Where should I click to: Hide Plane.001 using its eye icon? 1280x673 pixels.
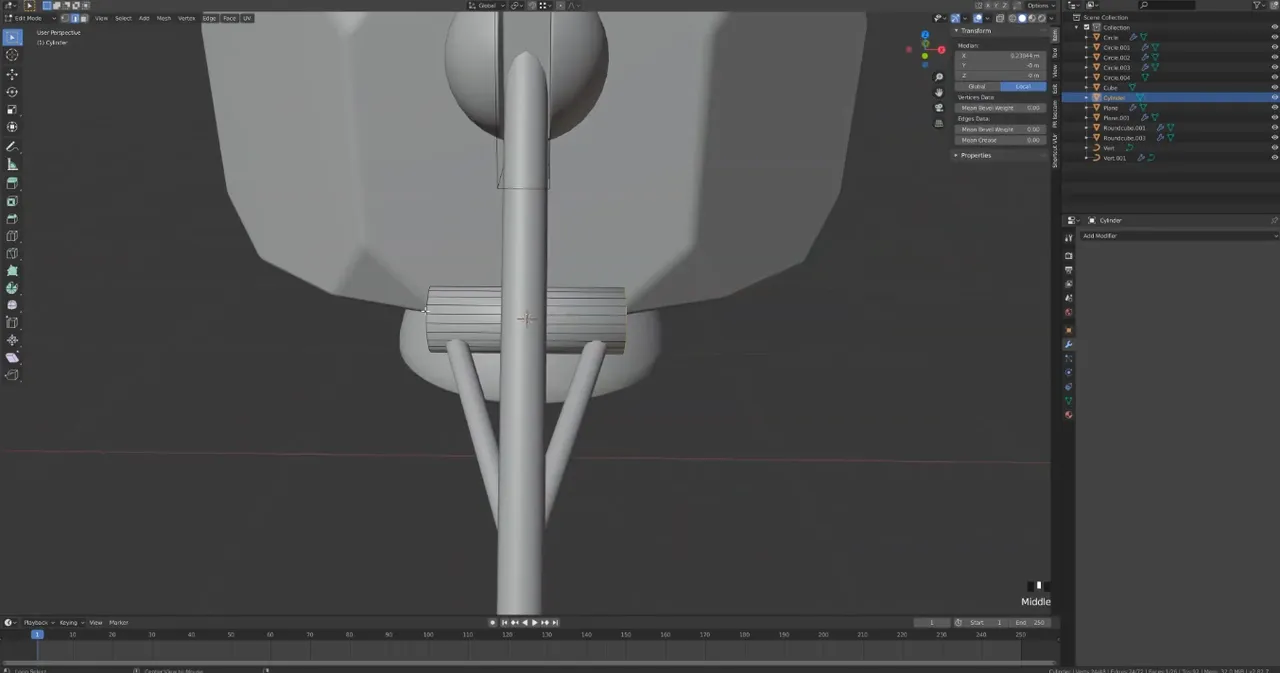(1274, 117)
